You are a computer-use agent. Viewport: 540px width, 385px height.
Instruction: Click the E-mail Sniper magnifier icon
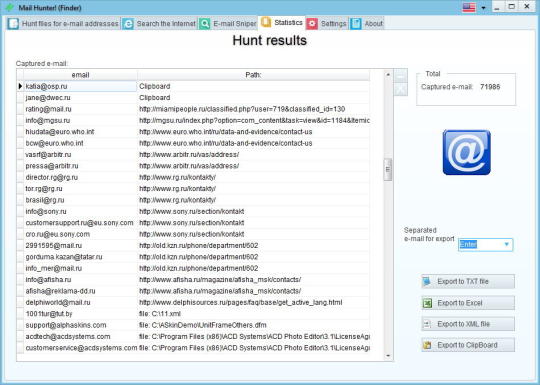[205, 24]
